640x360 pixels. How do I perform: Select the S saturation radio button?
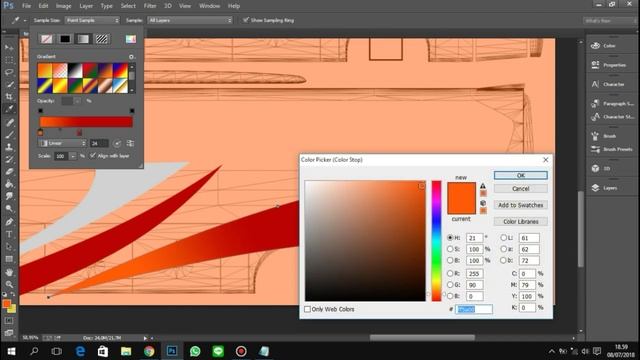pos(450,249)
